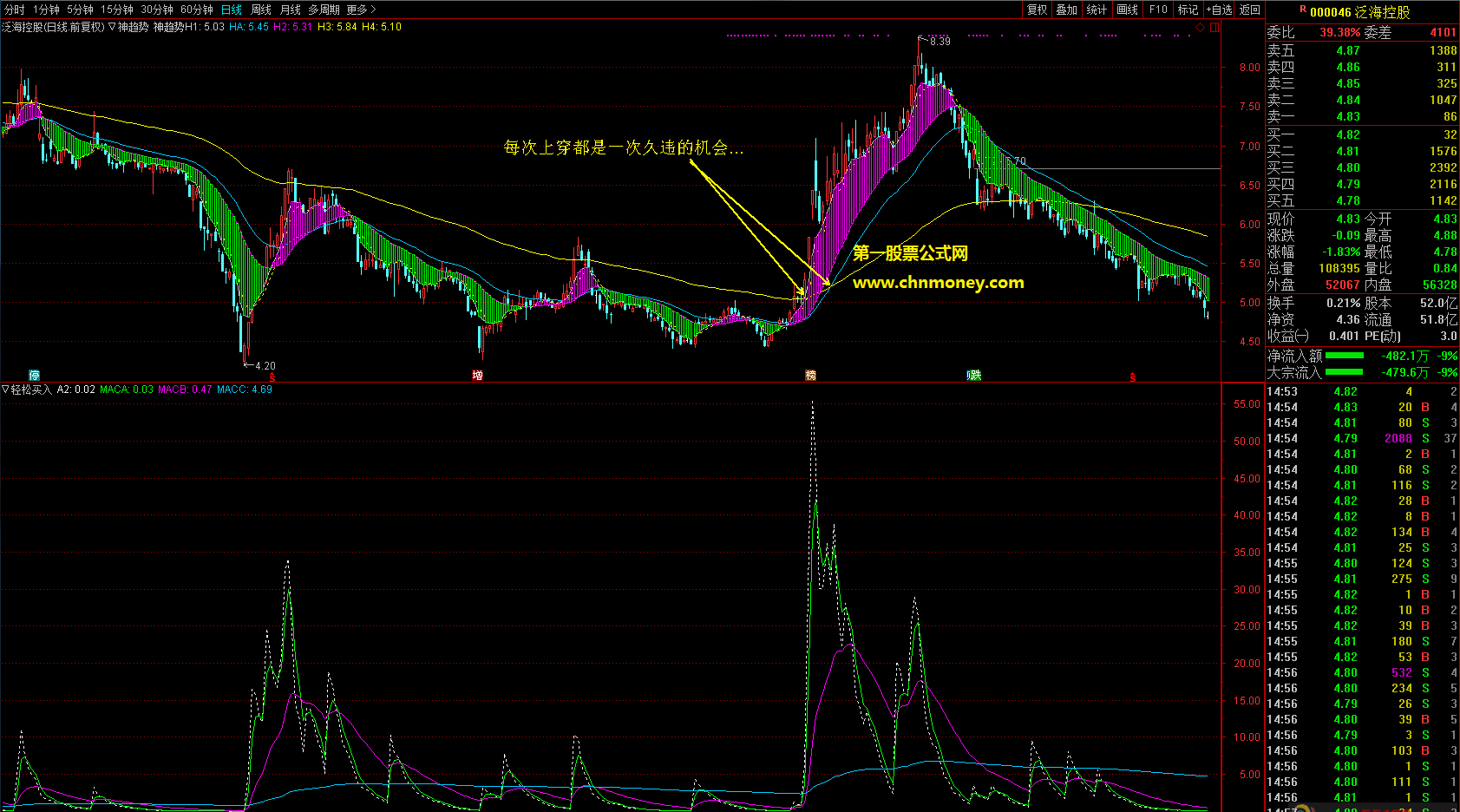Switch to 分时 intraday view
Viewport: 1460px width, 812px height.
(x=15, y=10)
